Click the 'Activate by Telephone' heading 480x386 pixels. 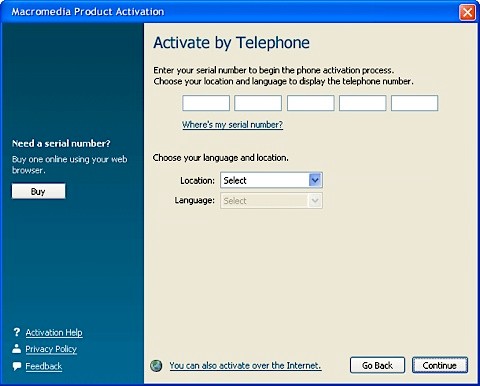231,43
